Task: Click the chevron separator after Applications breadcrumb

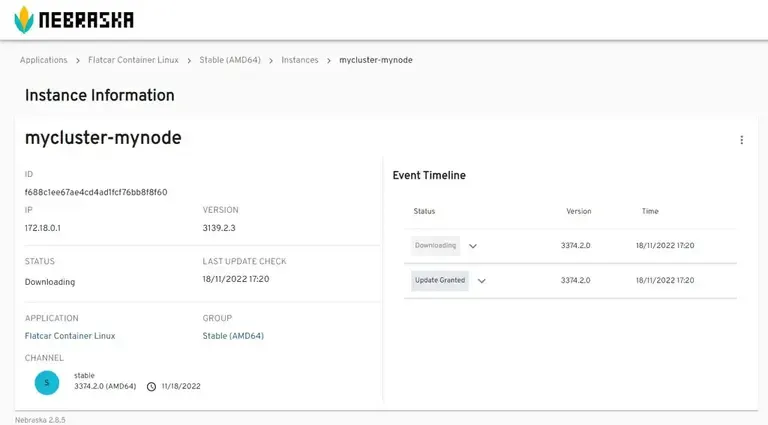Action: pos(78,60)
